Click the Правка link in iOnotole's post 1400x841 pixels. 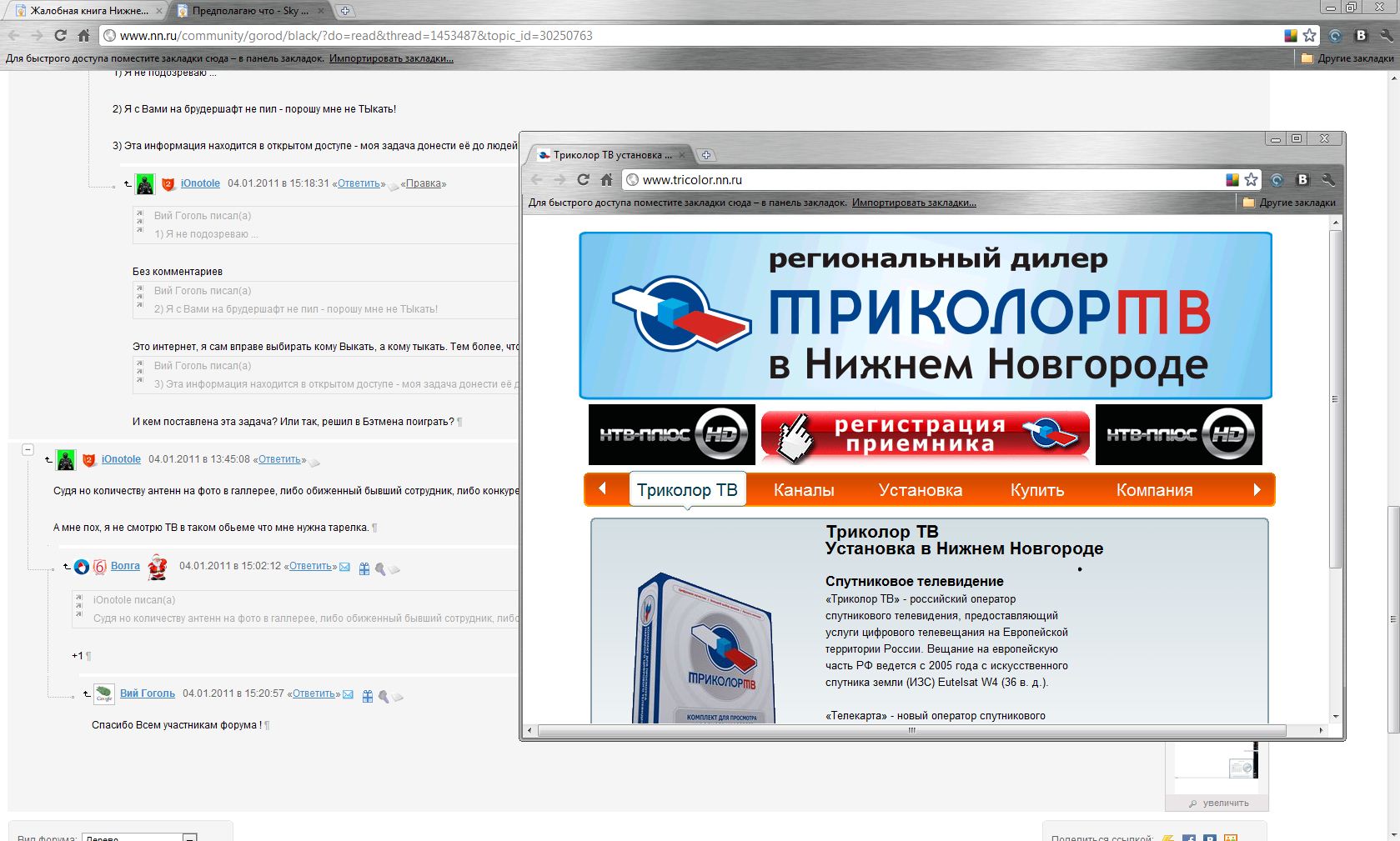pos(424,183)
